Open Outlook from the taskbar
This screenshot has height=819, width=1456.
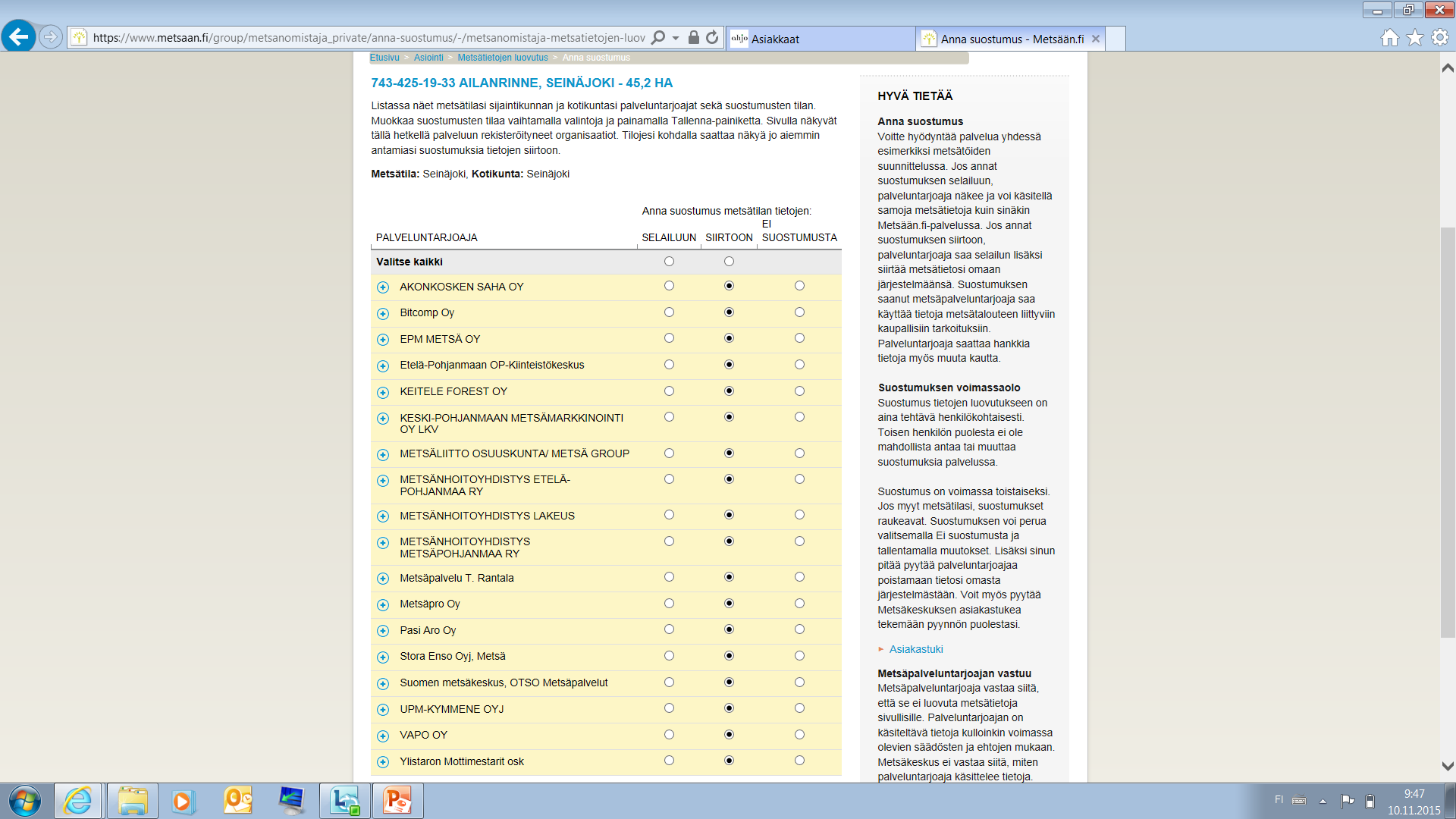(x=237, y=801)
